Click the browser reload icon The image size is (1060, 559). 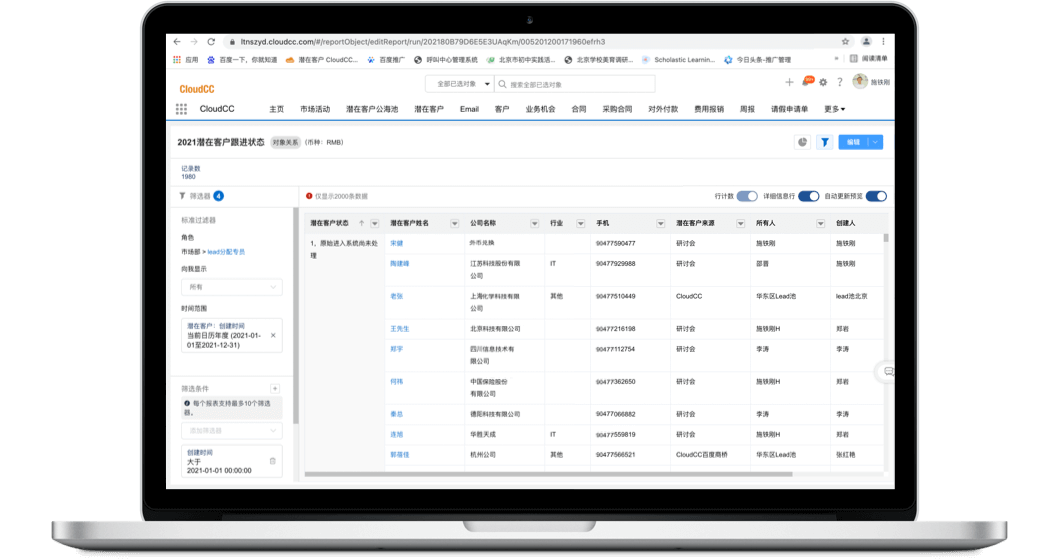point(211,42)
